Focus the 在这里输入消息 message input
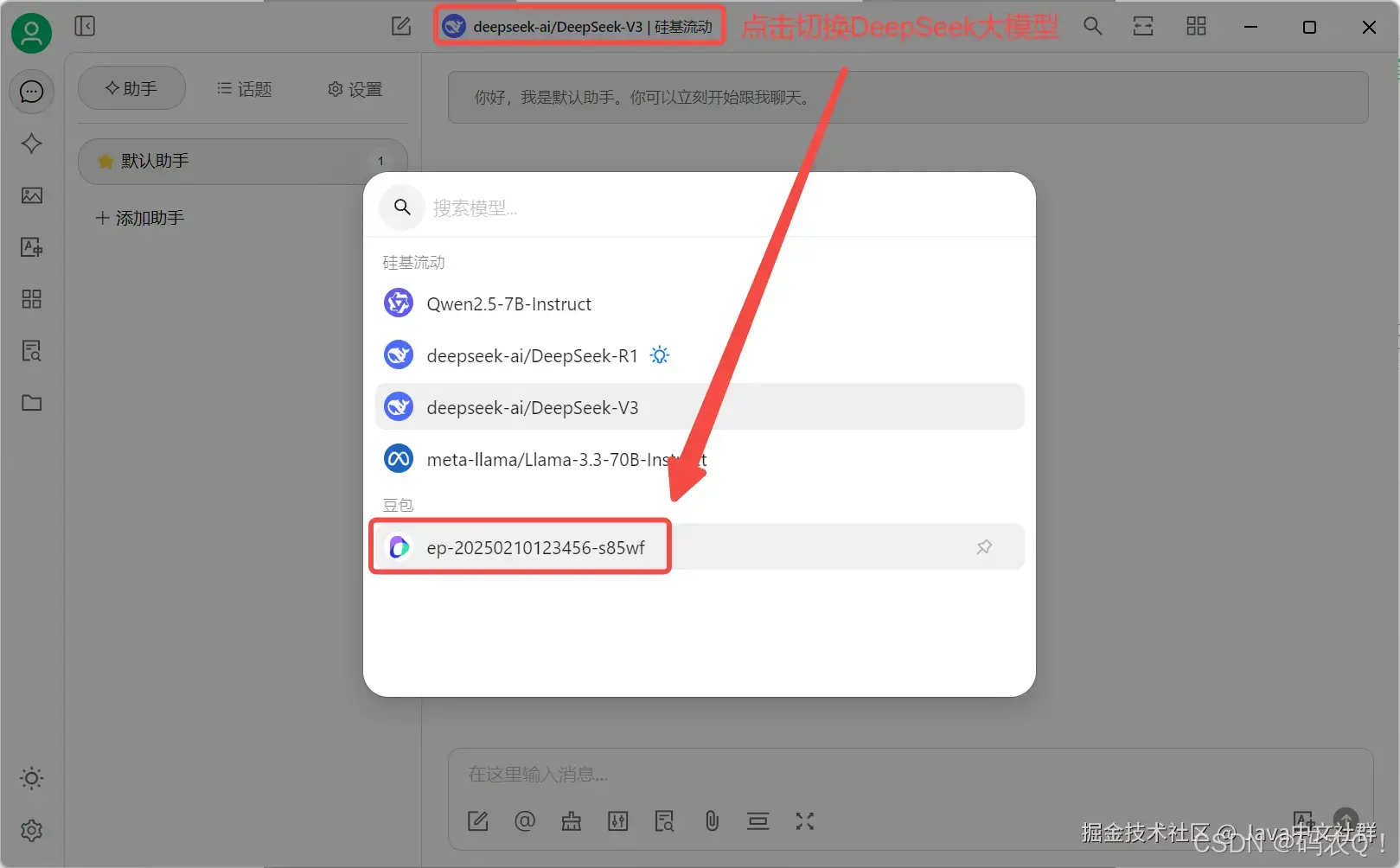 911,775
